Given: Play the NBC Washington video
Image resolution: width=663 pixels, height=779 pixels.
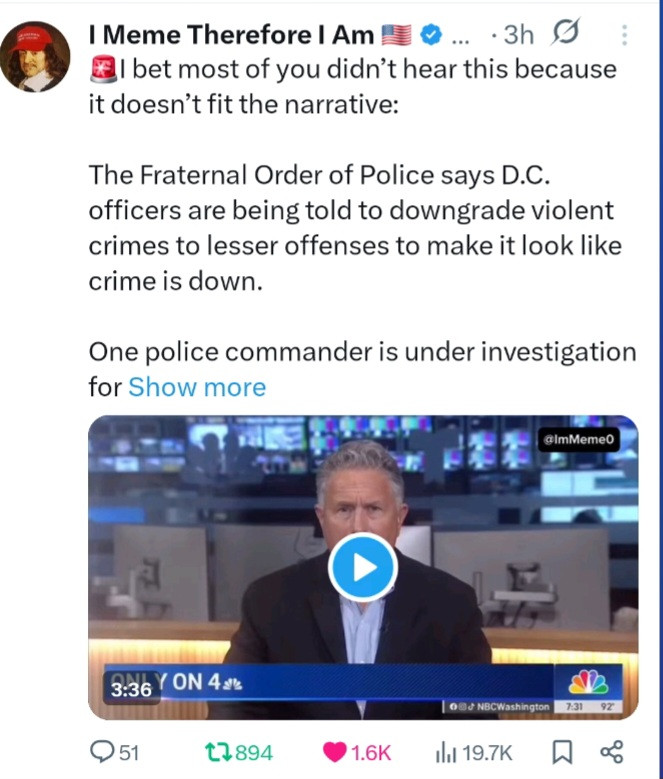Looking at the screenshot, I should [363, 568].
